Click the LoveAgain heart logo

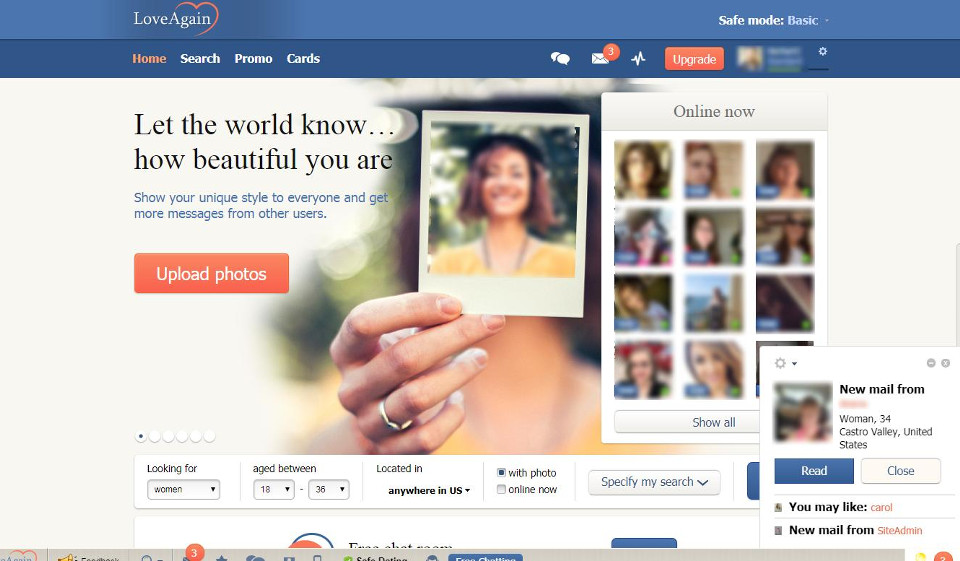175,19
